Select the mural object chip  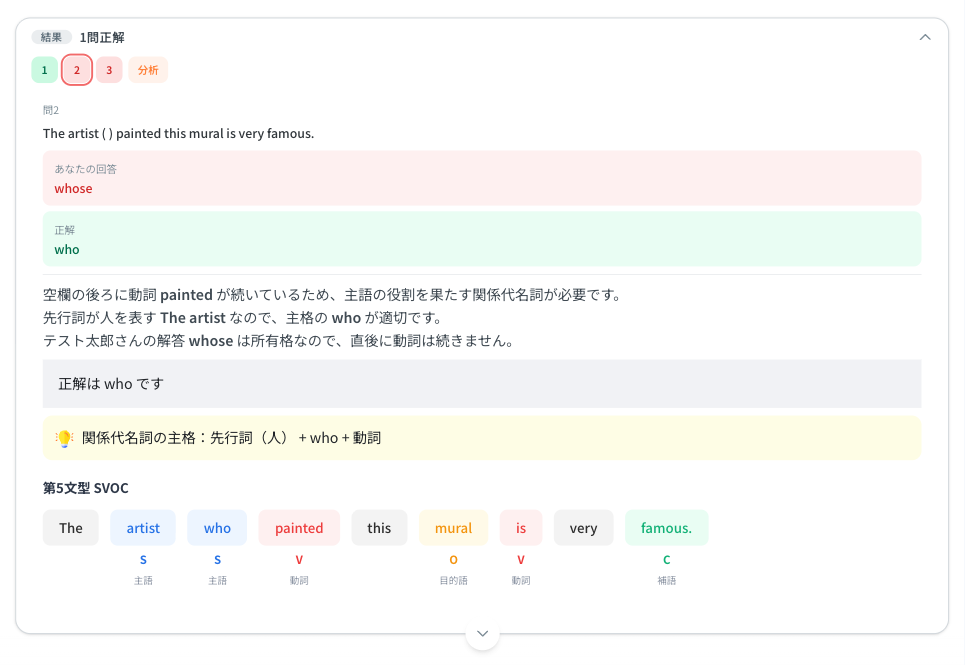453,527
